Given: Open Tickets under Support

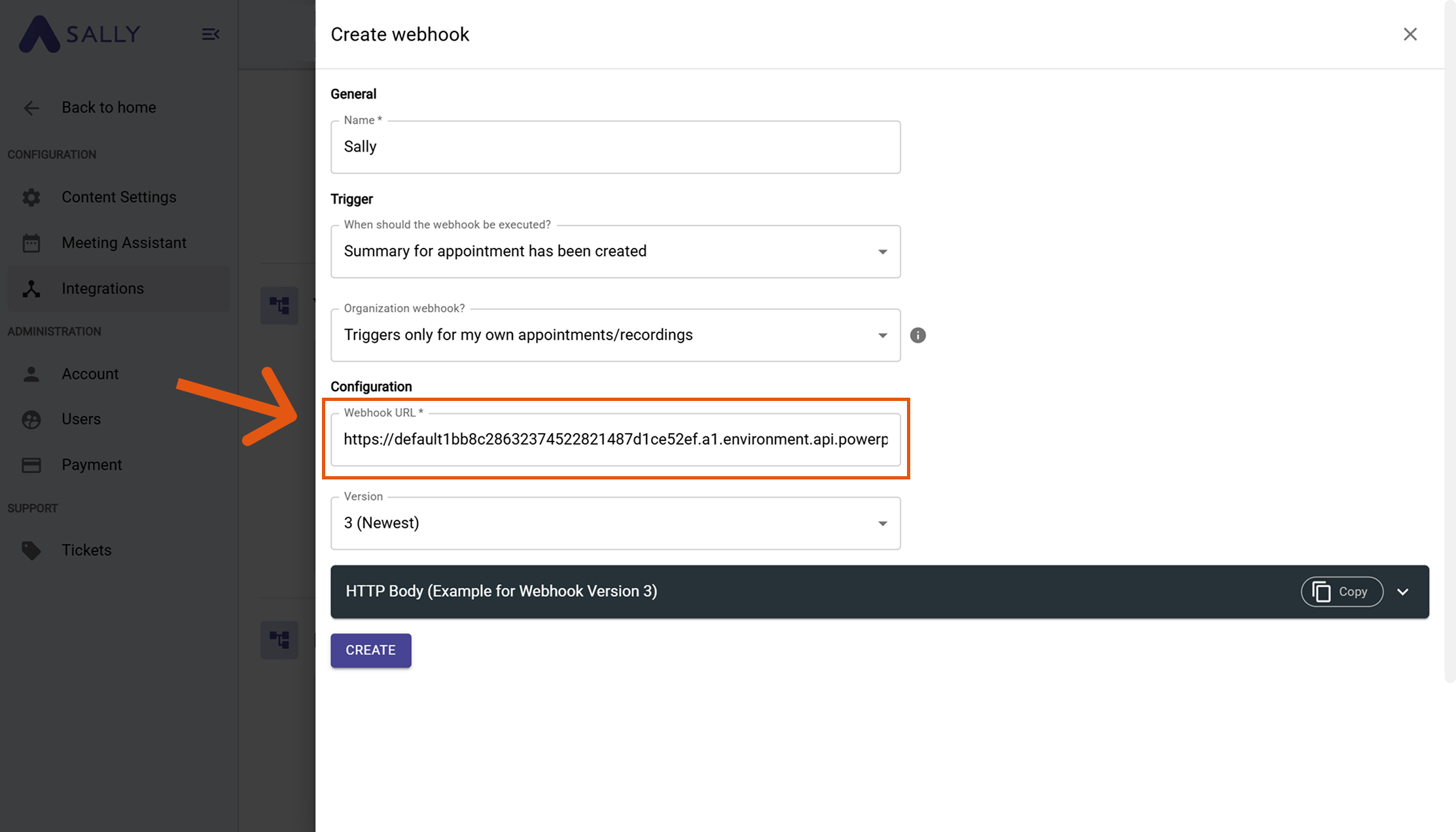Looking at the screenshot, I should pyautogui.click(x=86, y=549).
